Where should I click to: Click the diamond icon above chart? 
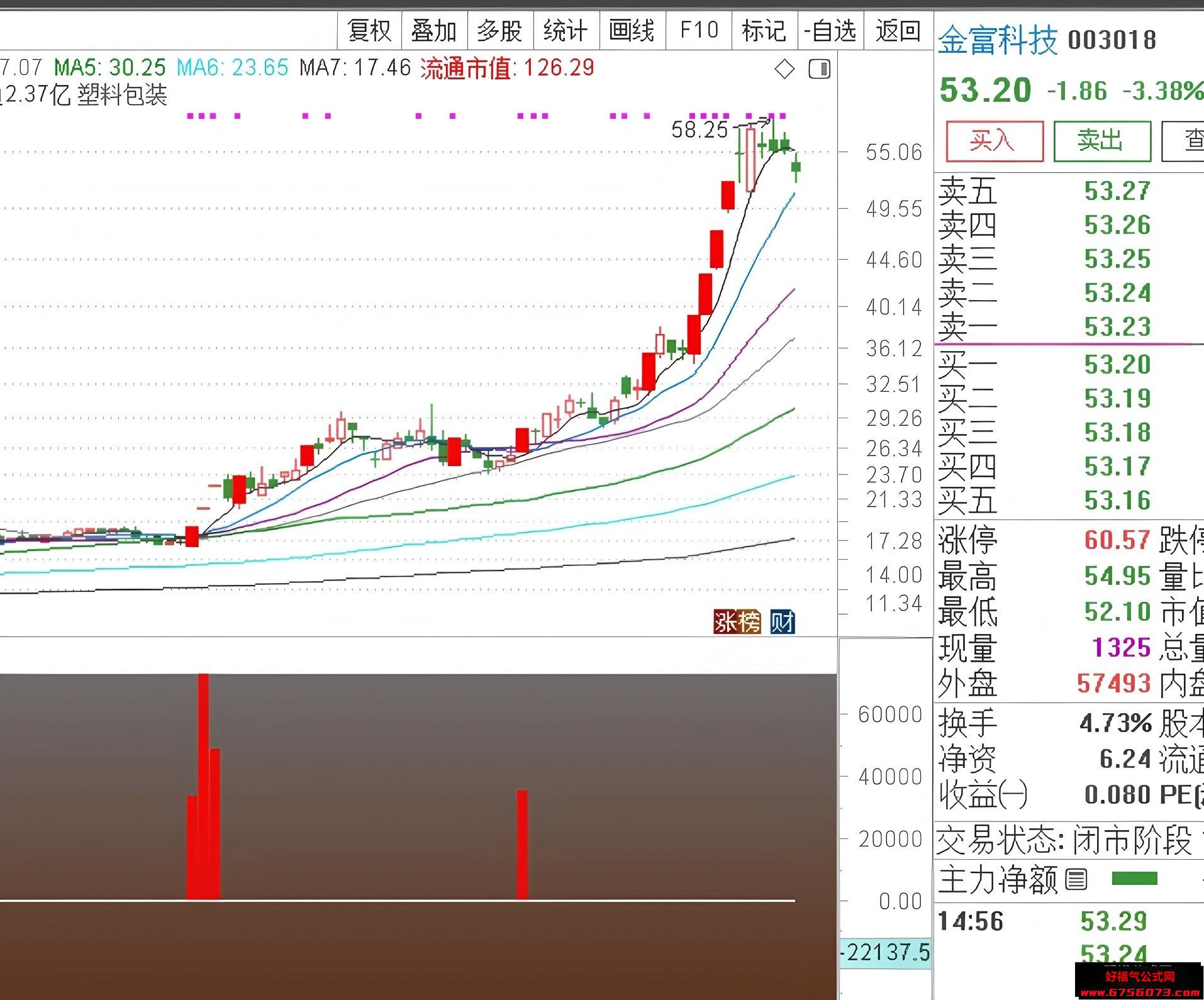[784, 69]
